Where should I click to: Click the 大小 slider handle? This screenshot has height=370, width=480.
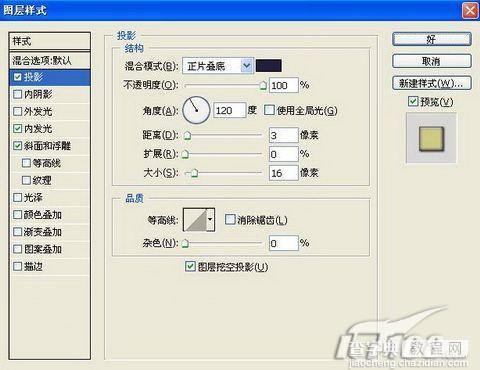(x=195, y=173)
